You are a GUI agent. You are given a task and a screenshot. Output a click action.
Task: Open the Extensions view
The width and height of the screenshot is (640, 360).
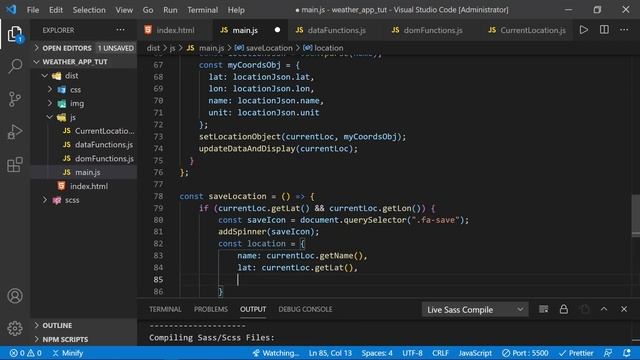15,165
